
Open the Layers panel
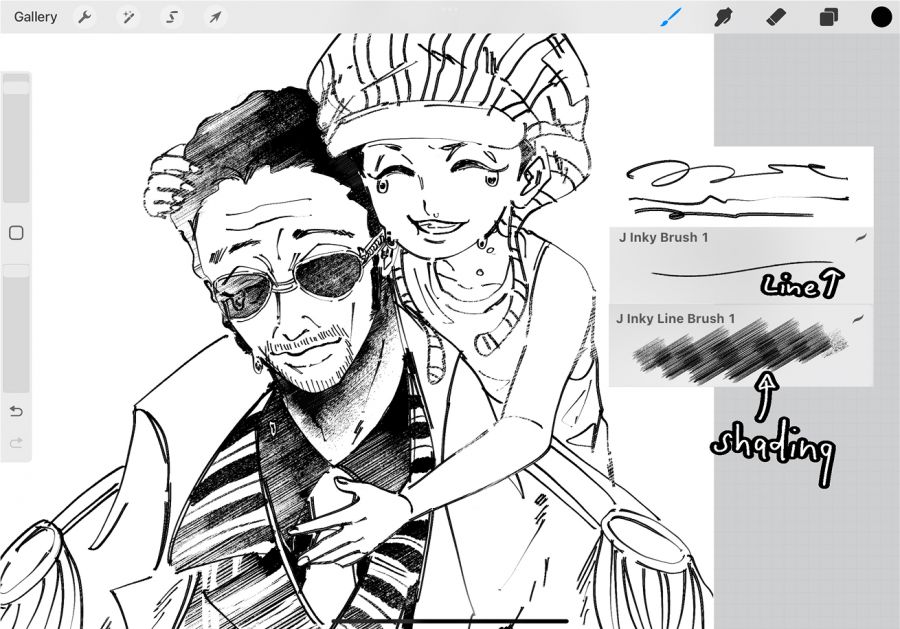(829, 17)
